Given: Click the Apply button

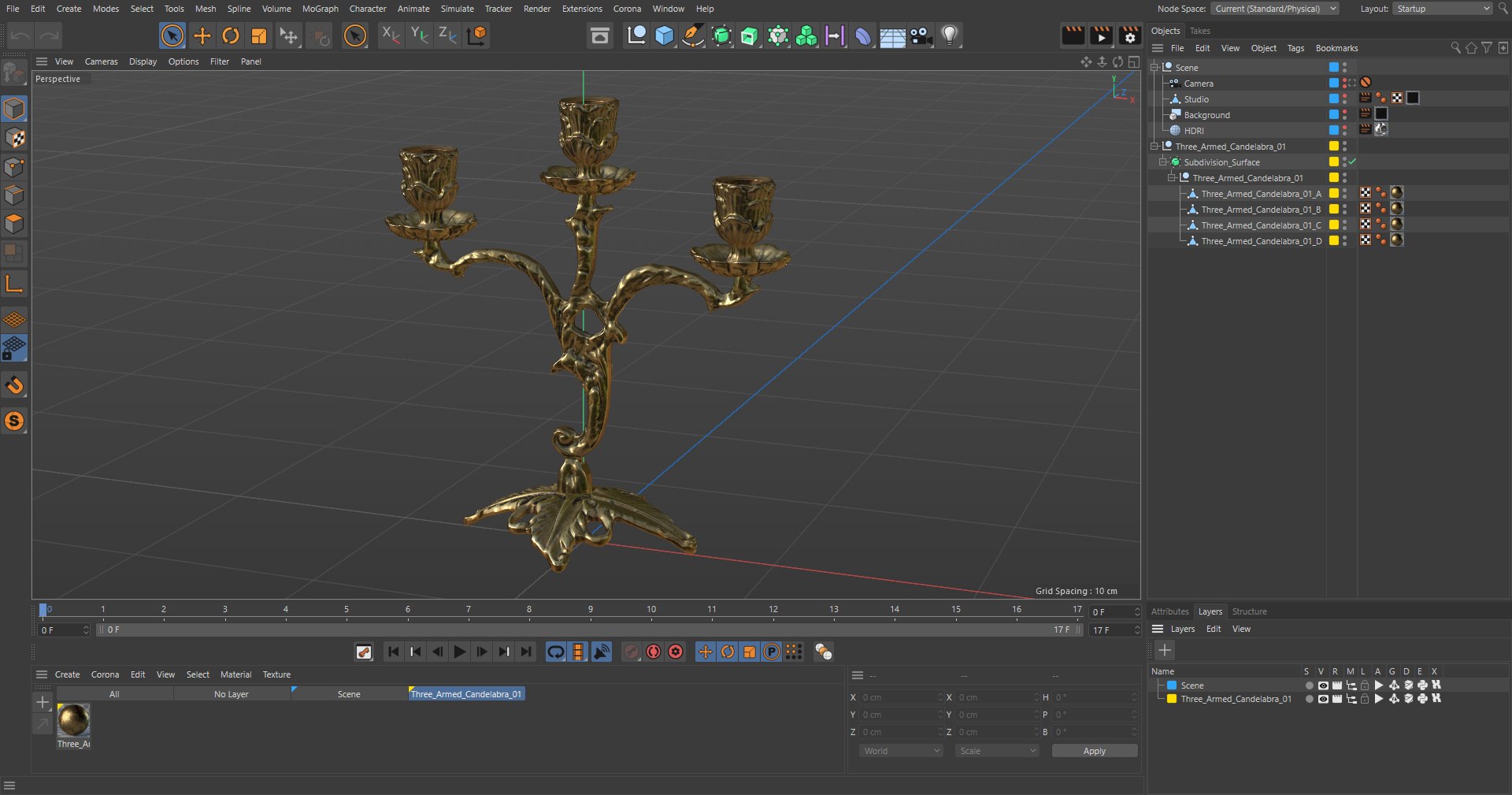Looking at the screenshot, I should click(x=1095, y=751).
